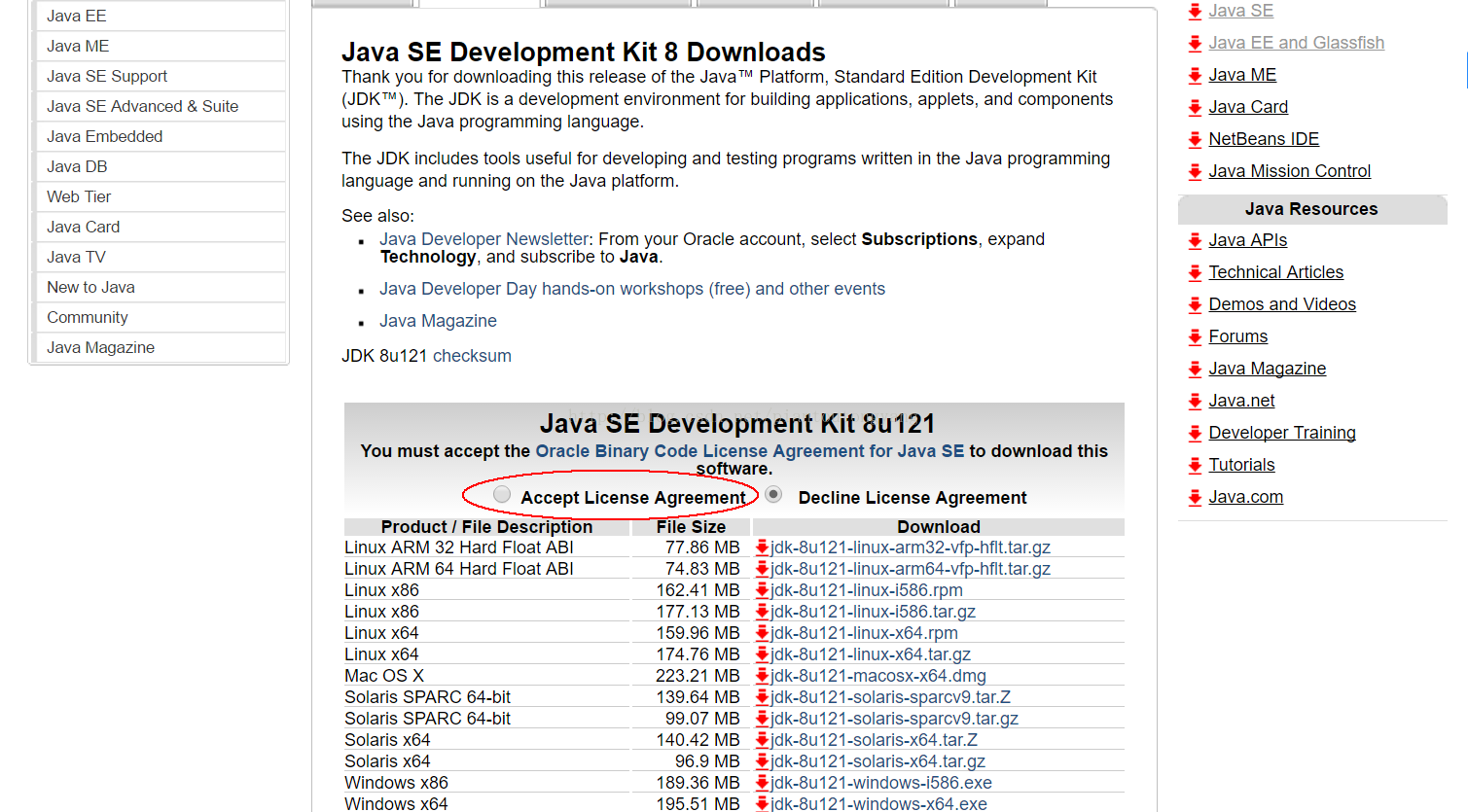Click Mac OS X product row text
This screenshot has height=812, width=1468.
tap(384, 676)
